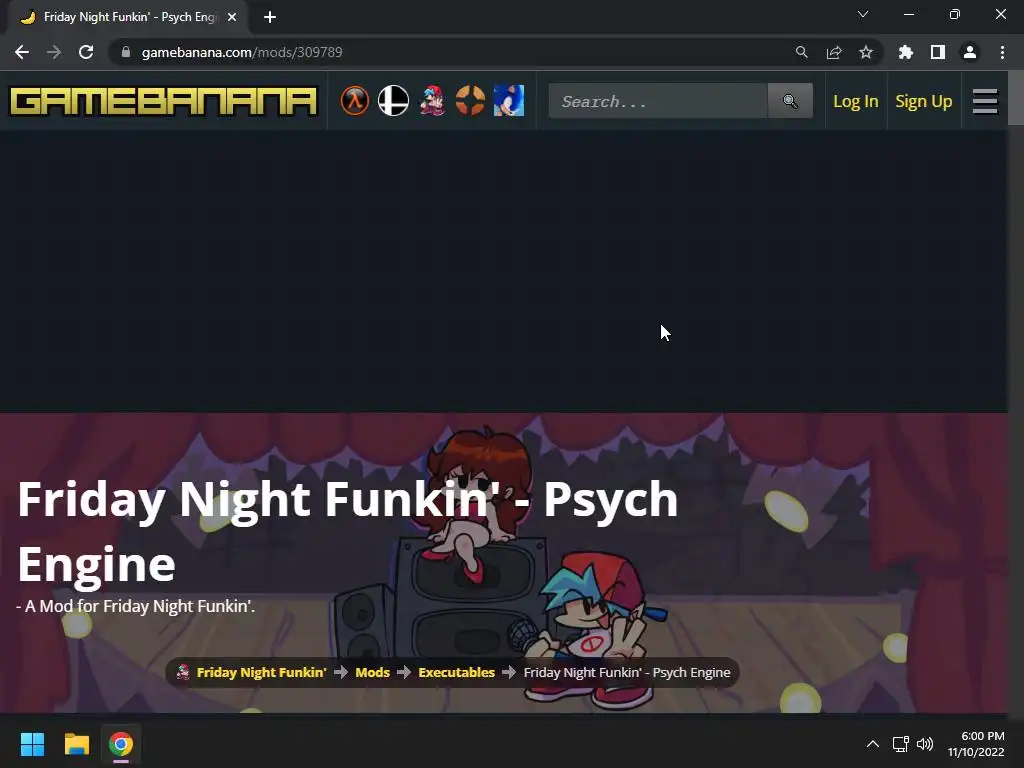Open Mods breadcrumb link
This screenshot has width=1024, height=768.
point(372,673)
